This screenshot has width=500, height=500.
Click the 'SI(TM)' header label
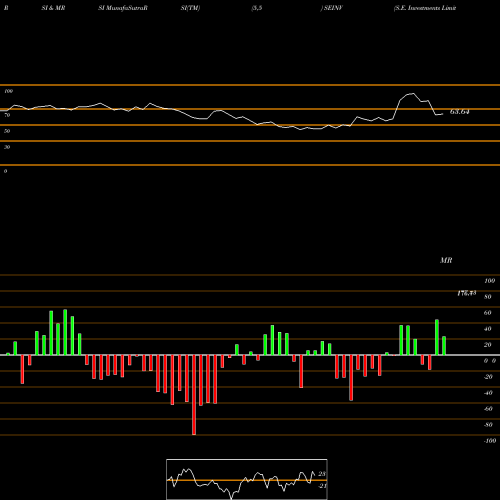(190, 8)
